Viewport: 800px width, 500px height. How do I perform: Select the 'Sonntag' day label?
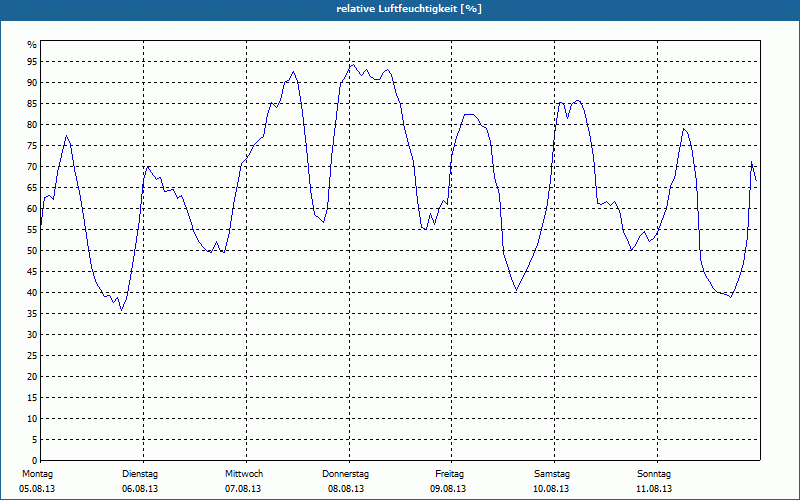(654, 474)
